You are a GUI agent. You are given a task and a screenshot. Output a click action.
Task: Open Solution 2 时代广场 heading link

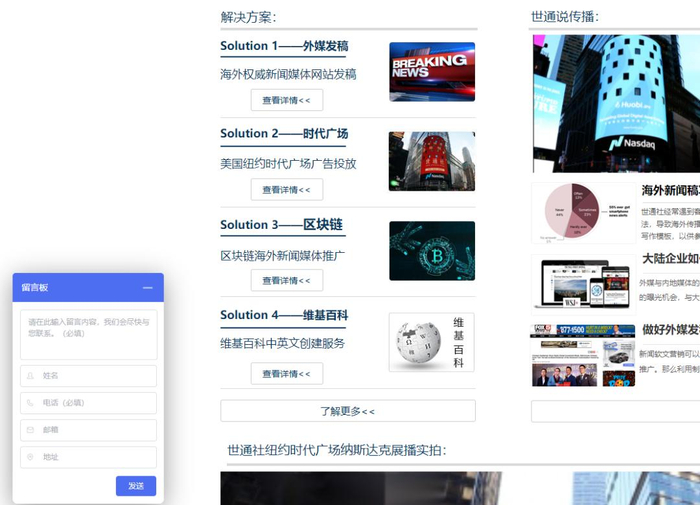coord(284,134)
